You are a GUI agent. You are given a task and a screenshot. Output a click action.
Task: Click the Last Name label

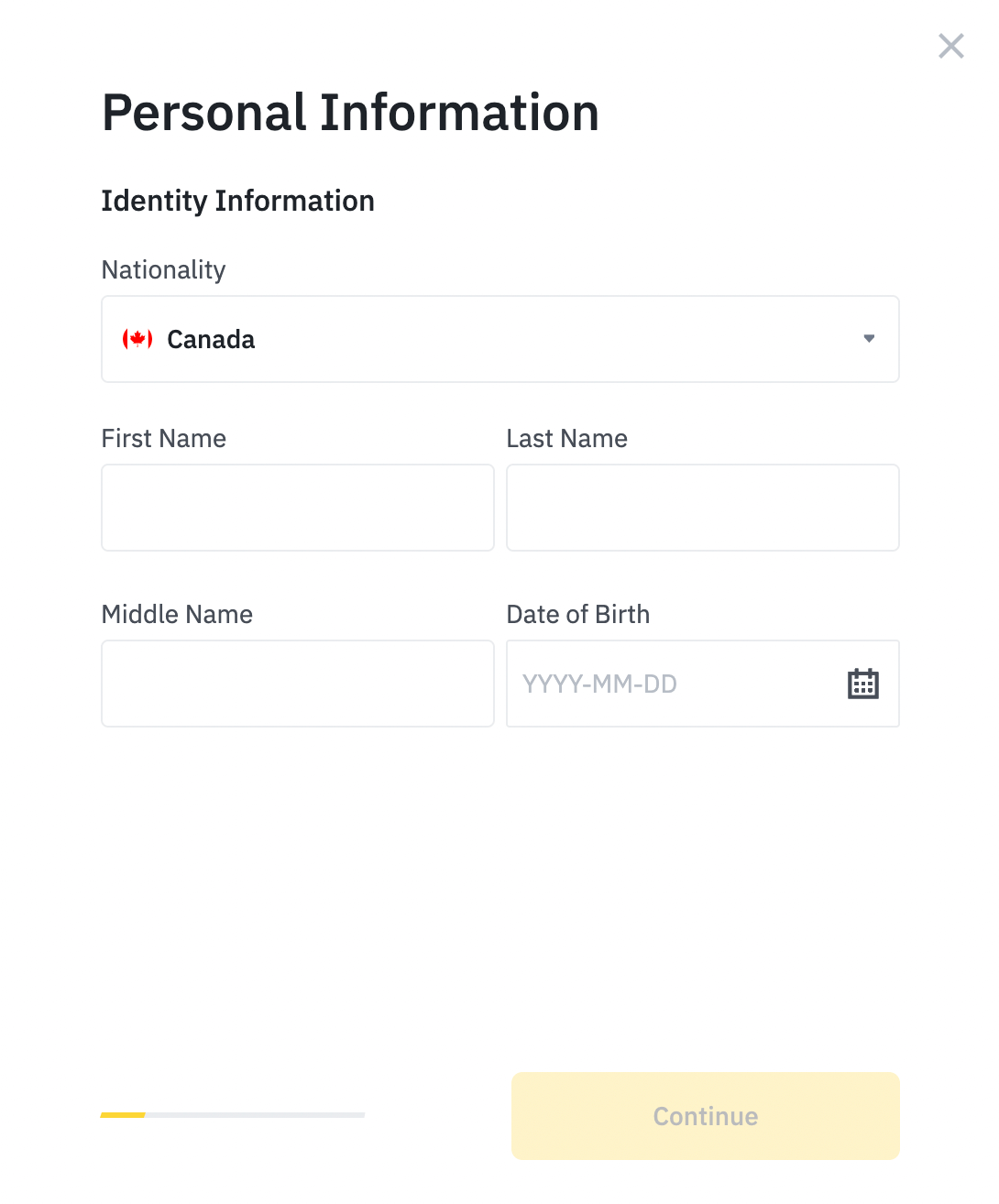[566, 439]
